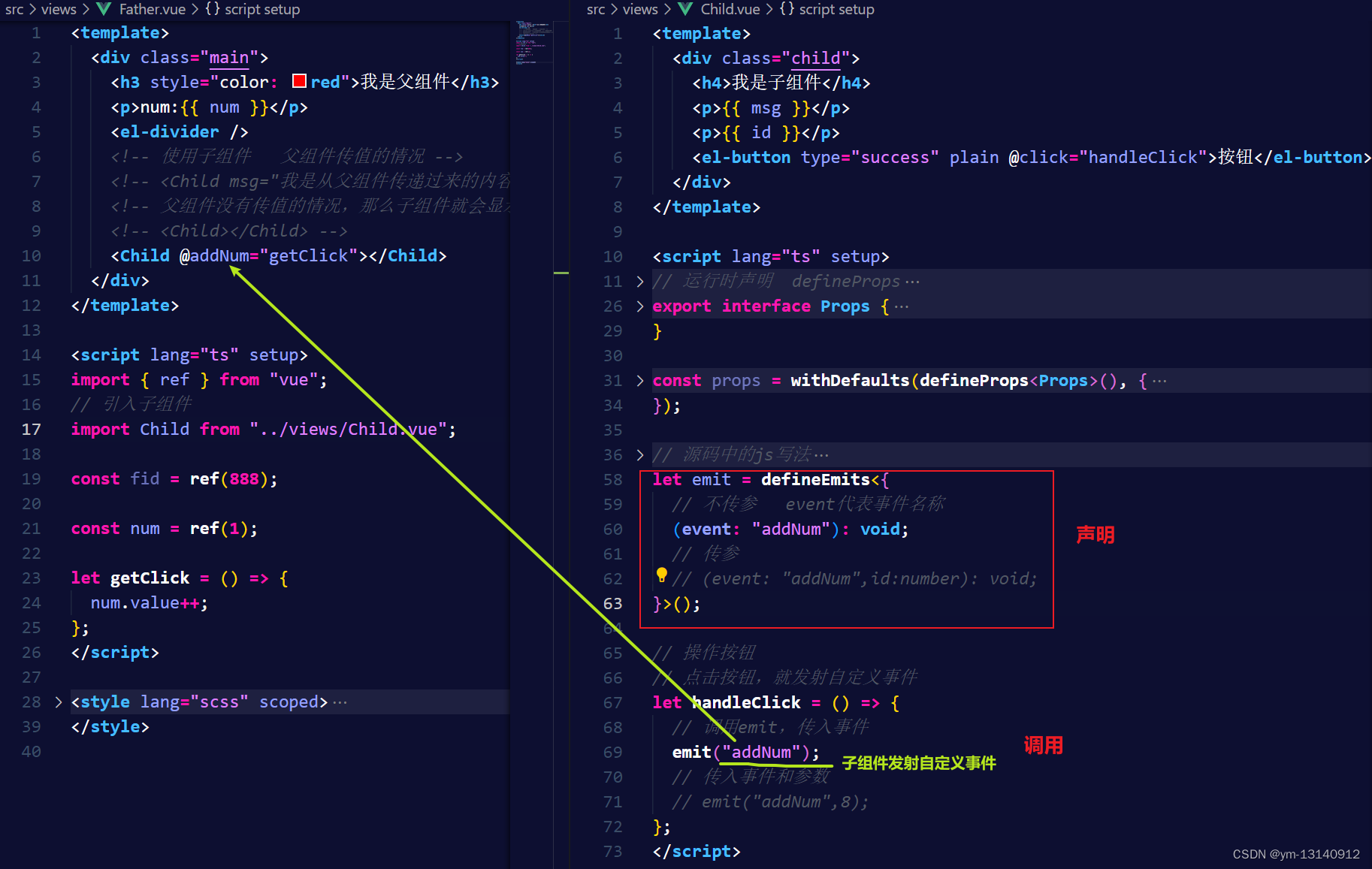Open the red color swatch in h3 style
The width and height of the screenshot is (1372, 869).
pos(299,81)
